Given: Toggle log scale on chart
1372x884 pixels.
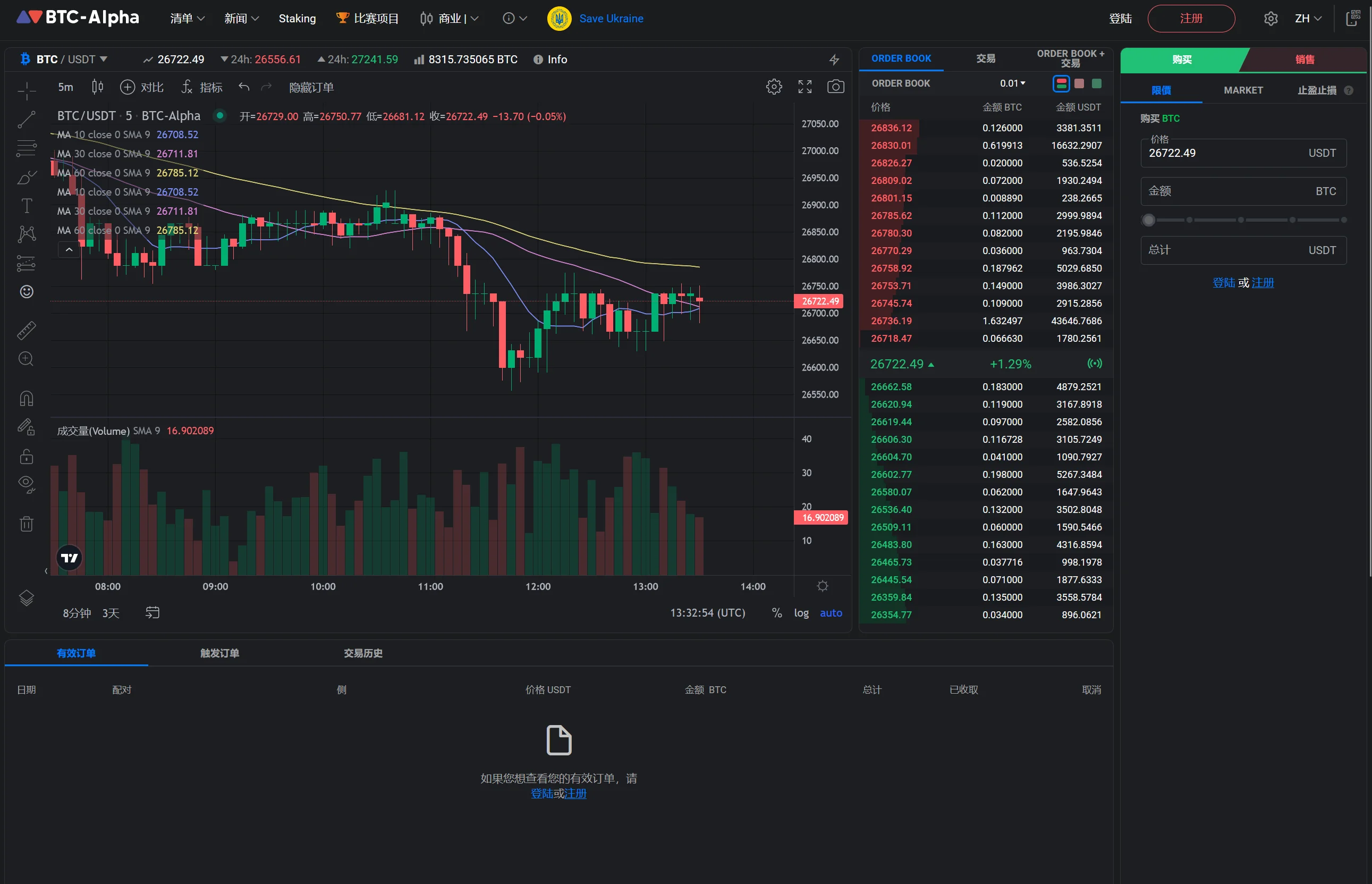Looking at the screenshot, I should click(801, 613).
